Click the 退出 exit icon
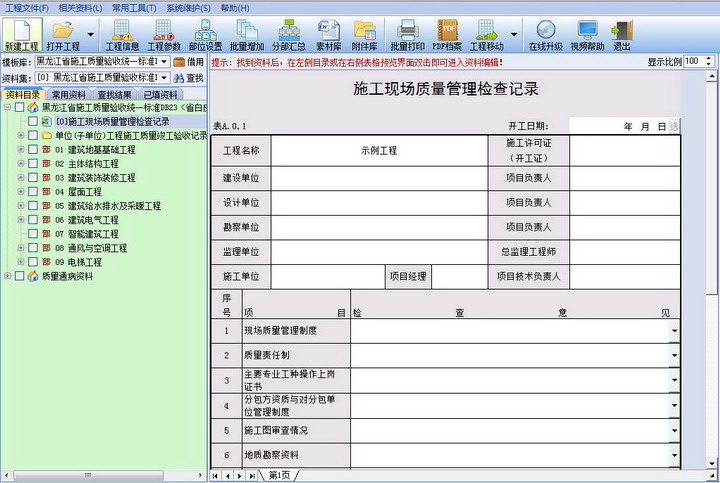720x483 pixels. point(622,35)
